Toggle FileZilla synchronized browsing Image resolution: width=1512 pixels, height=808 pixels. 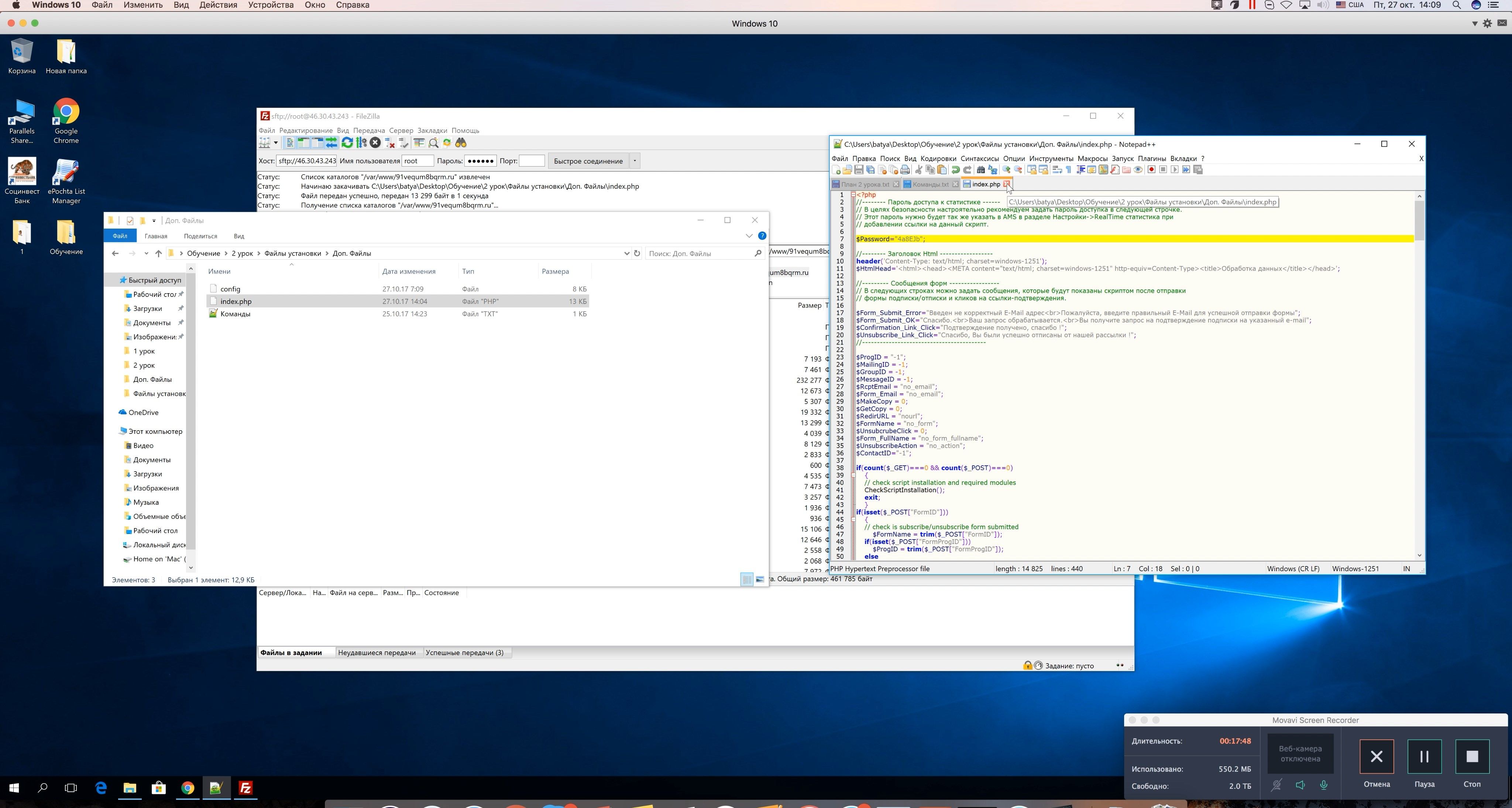(447, 143)
